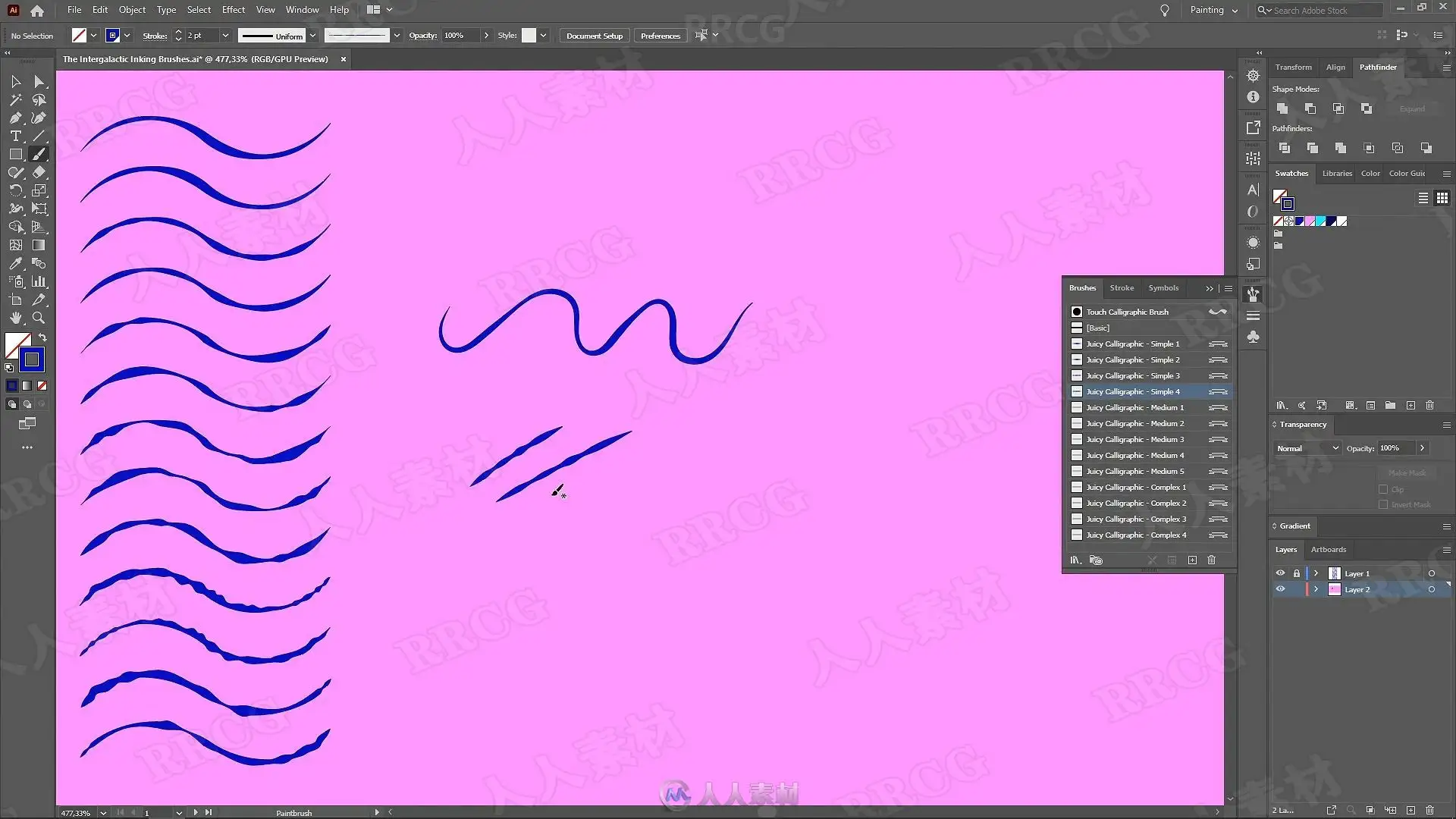
Task: Switch swatches to thumbnail view
Action: click(1442, 198)
